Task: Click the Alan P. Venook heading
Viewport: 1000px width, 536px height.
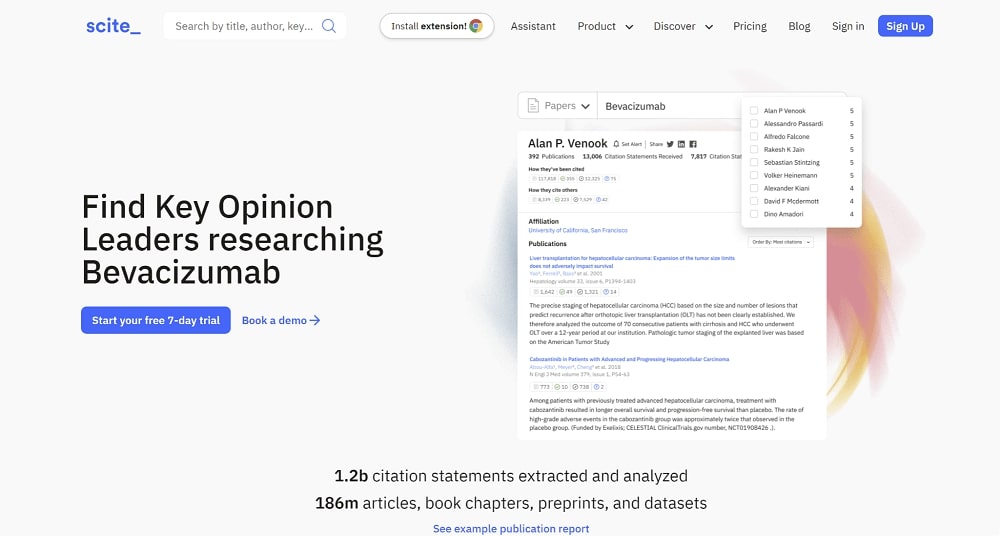Action: 568,144
